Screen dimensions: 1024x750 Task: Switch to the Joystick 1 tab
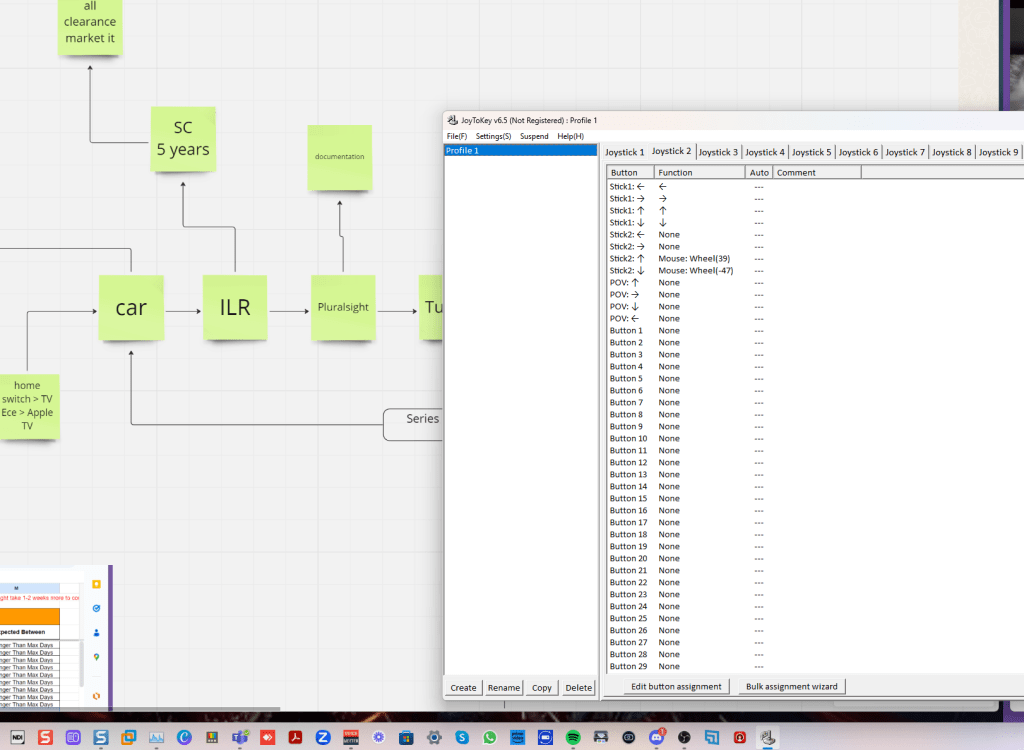(x=624, y=152)
